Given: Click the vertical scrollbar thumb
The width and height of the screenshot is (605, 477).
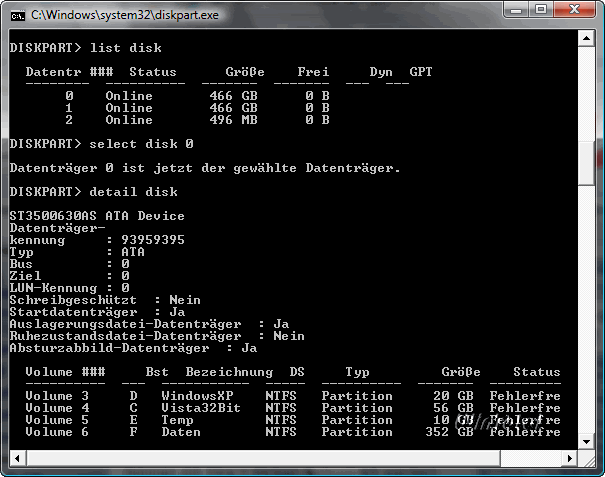Looking at the screenshot, I should click(586, 164).
